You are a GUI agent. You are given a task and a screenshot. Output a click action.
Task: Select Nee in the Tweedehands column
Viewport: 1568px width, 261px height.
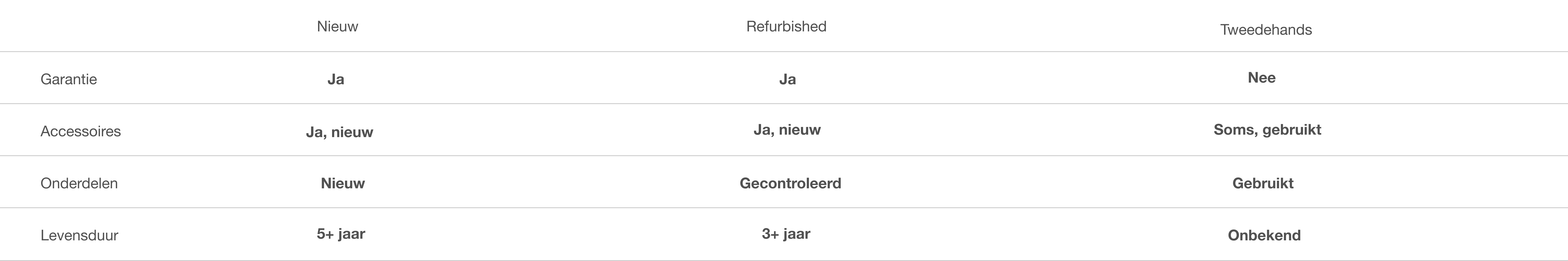tap(1261, 78)
